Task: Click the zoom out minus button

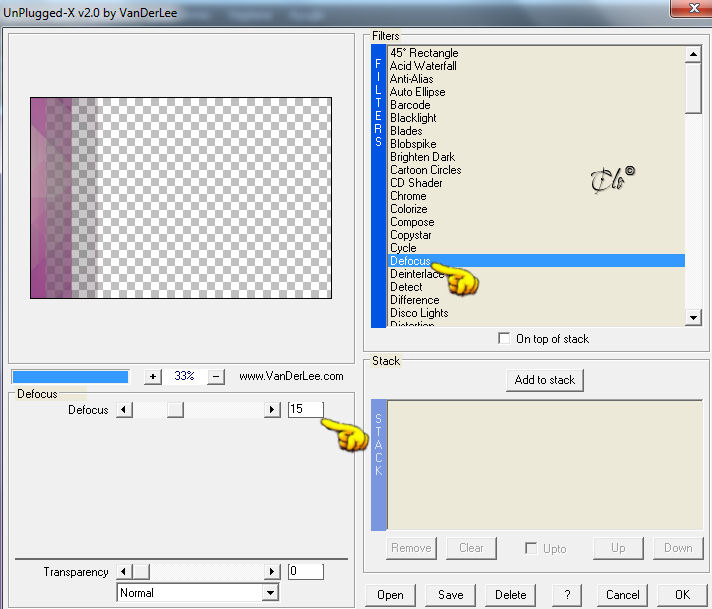Action: pyautogui.click(x=216, y=376)
